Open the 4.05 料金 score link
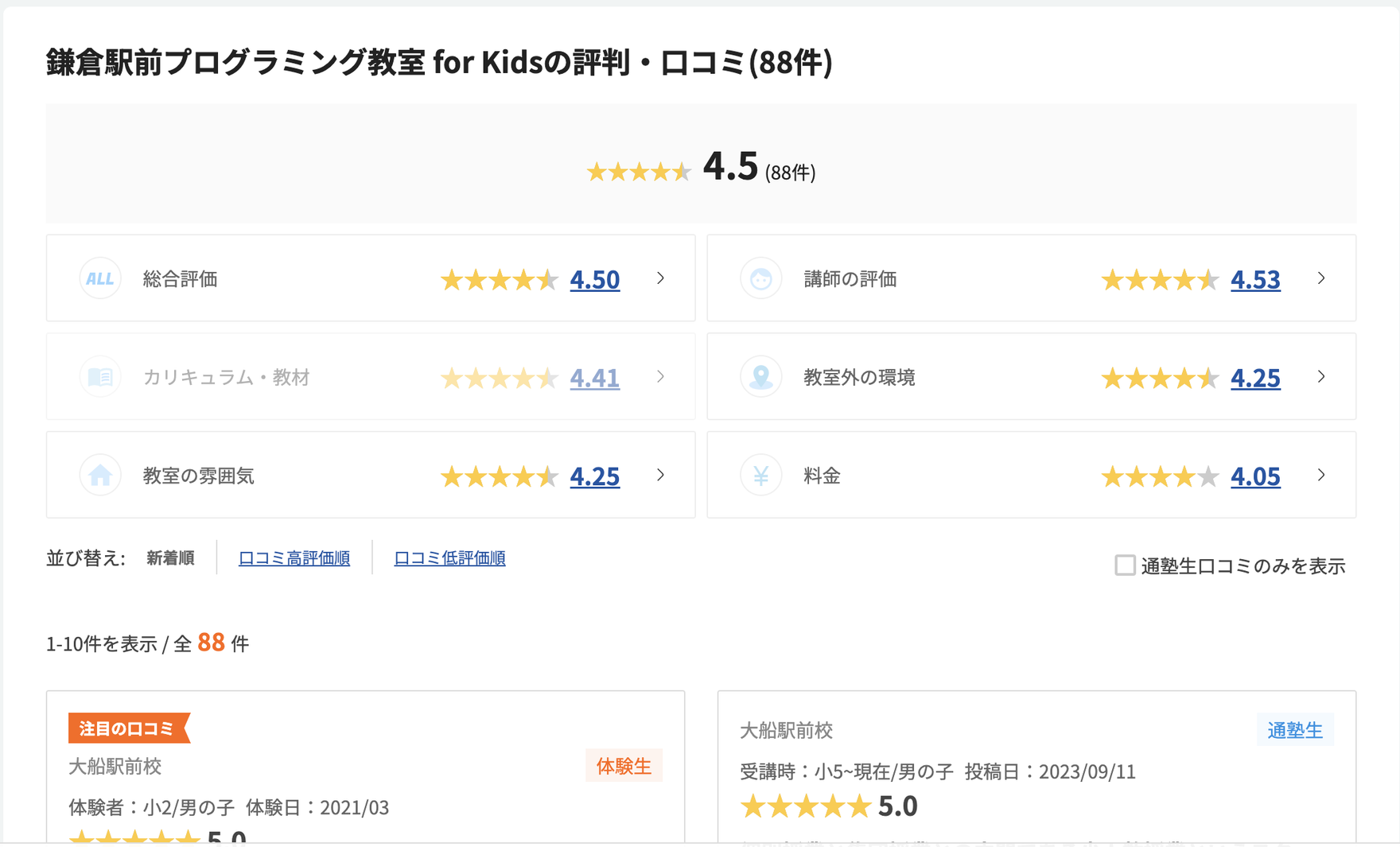This screenshot has width=1400, height=847. pos(1255,476)
